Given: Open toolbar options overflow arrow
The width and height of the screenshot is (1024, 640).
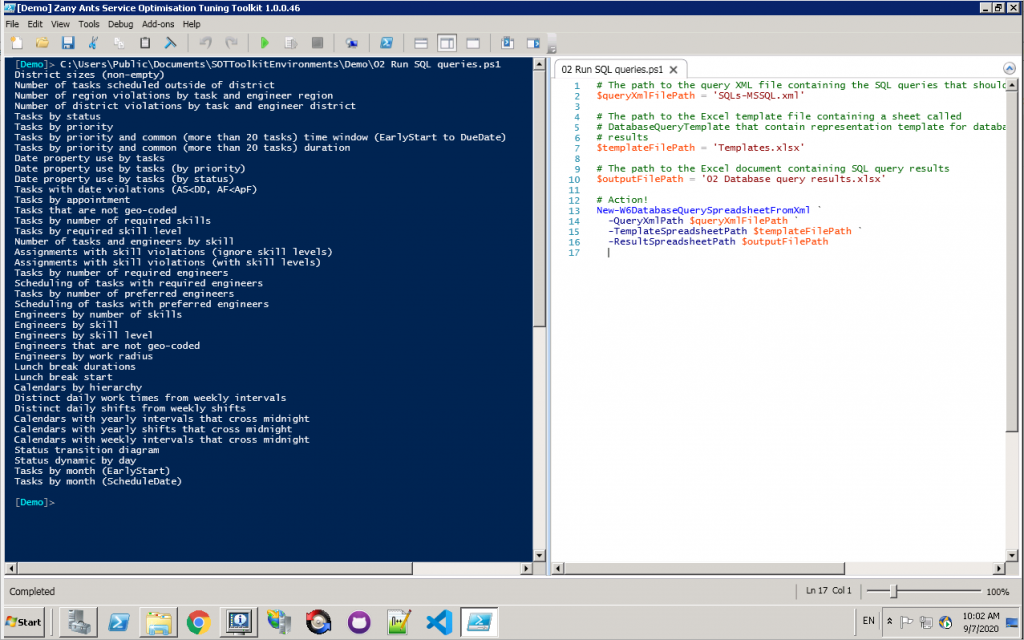Looking at the screenshot, I should tap(551, 48).
